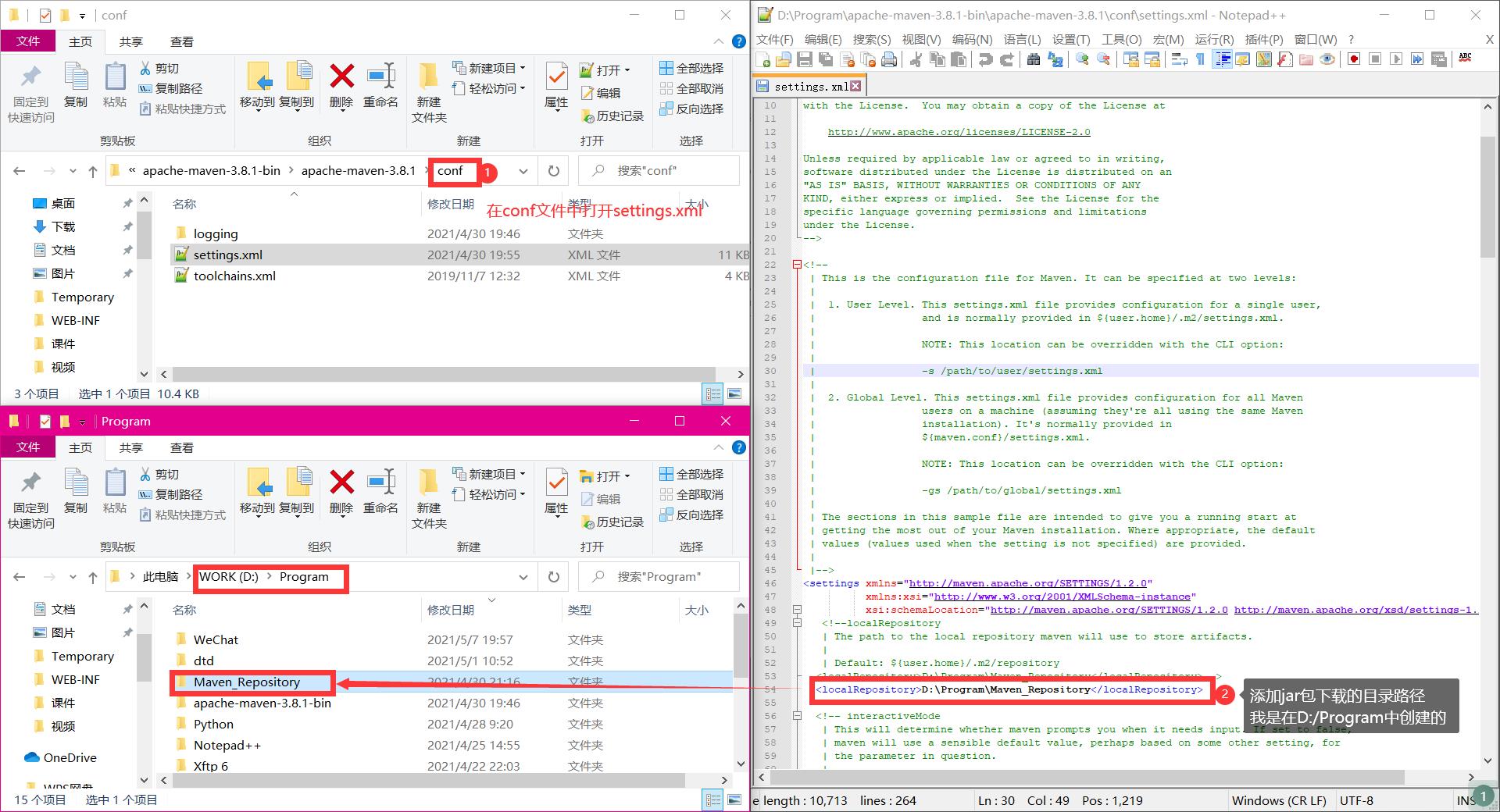Click the New file icon in Notepad++
The image size is (1500, 812).
[762, 59]
